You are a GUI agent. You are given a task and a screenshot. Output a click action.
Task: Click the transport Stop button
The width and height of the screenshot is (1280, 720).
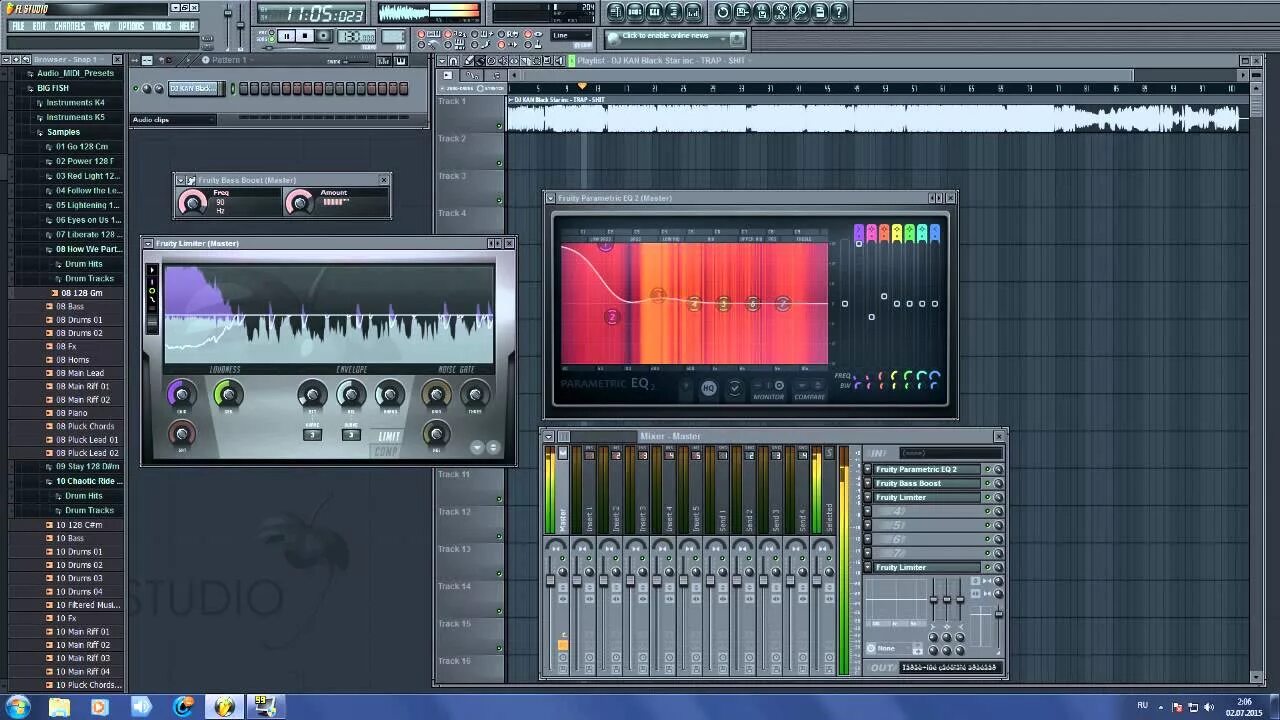[x=305, y=36]
